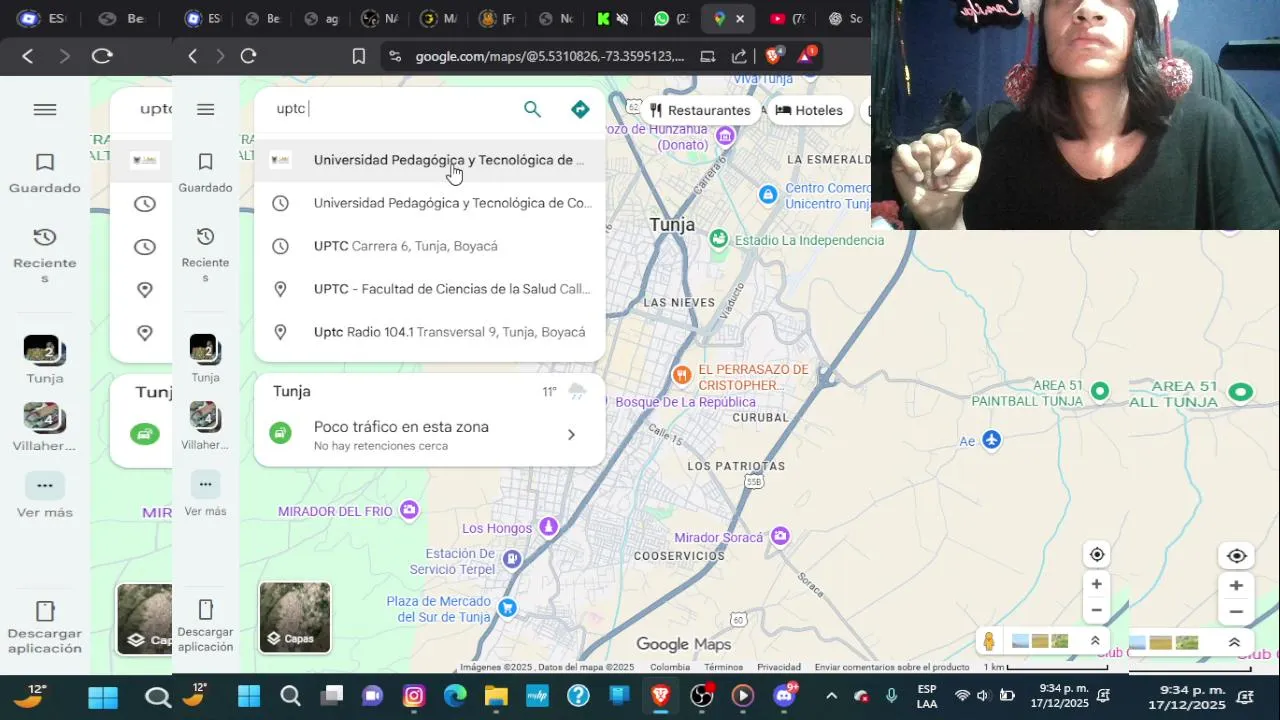
Task: Click the Mirador del Frio camera pin
Action: click(x=409, y=511)
